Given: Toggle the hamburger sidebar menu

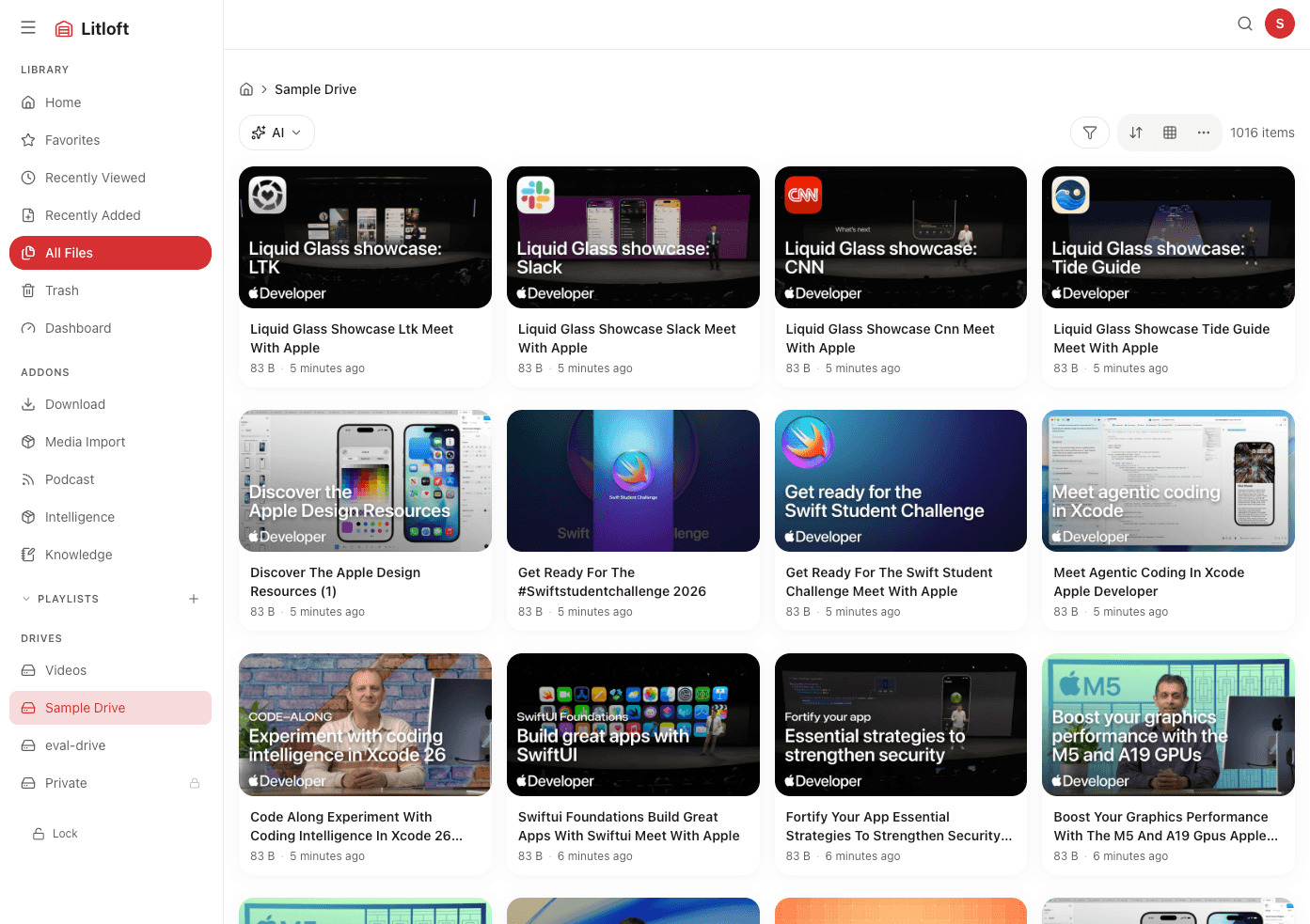Looking at the screenshot, I should 28,28.
